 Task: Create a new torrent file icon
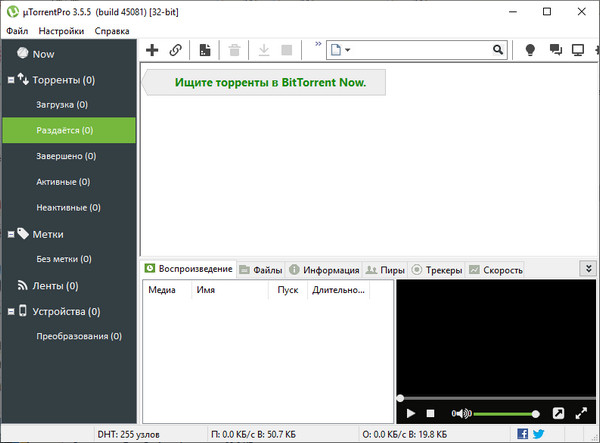(205, 50)
